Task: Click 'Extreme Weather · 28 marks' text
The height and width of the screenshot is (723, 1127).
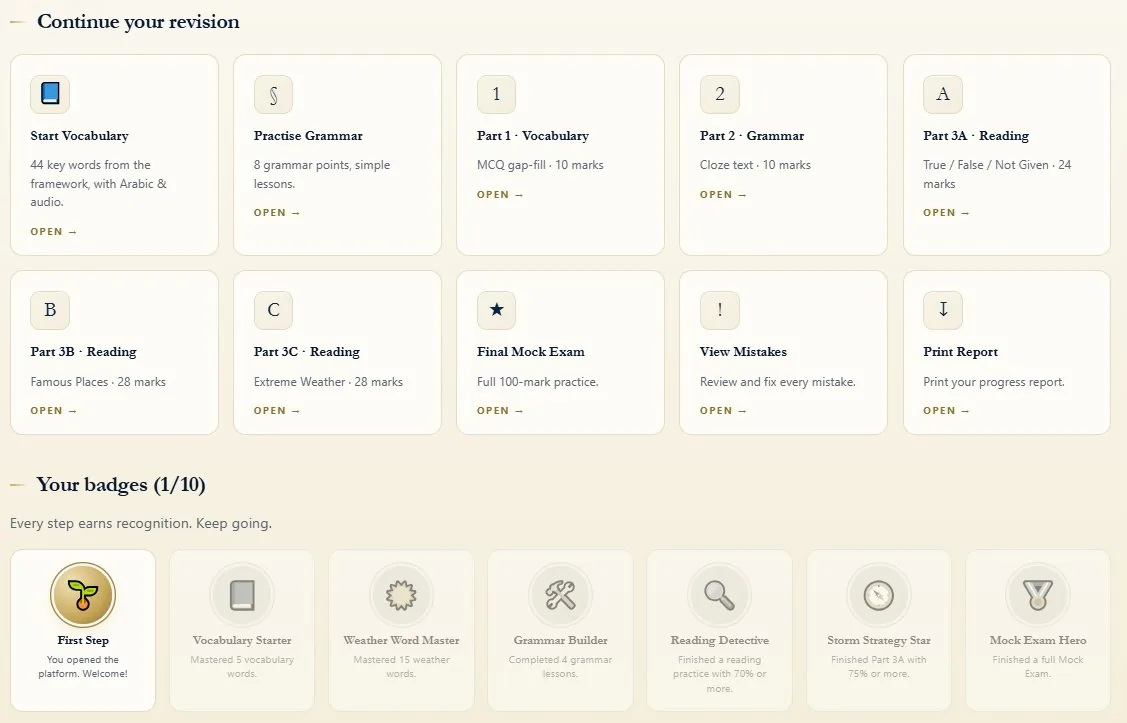Action: (328, 382)
